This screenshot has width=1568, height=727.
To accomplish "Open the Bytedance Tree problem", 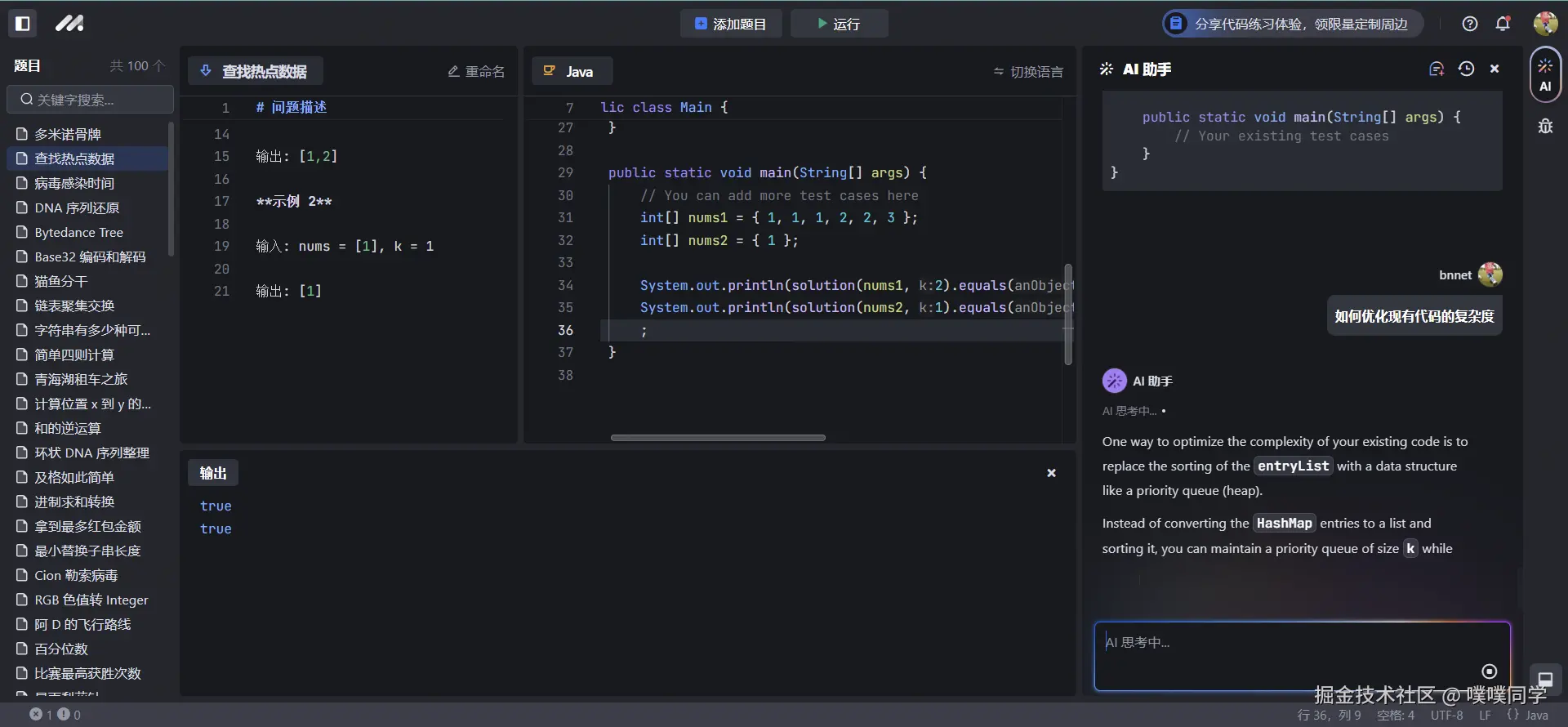I will (78, 233).
